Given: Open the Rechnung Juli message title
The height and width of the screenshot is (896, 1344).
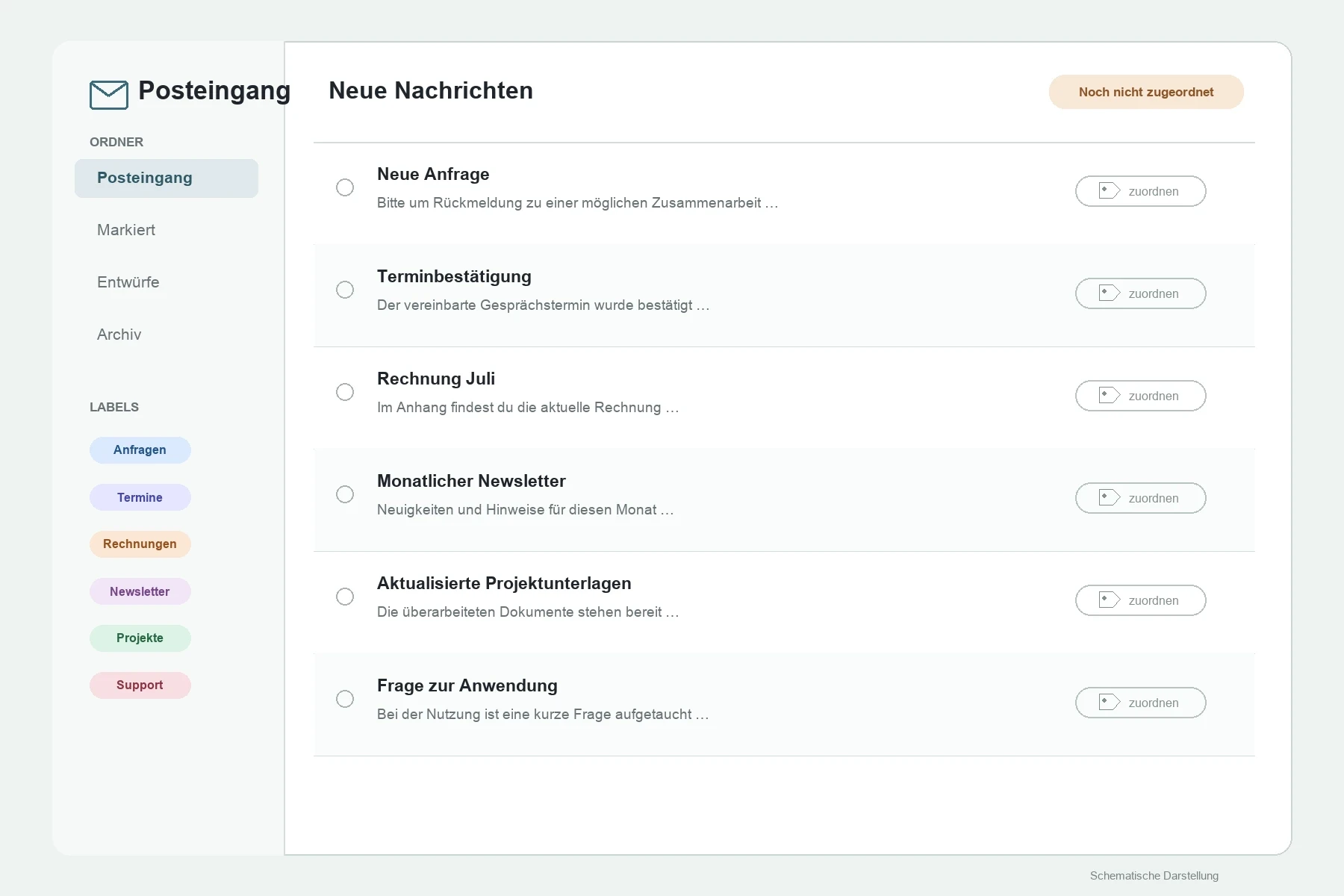Looking at the screenshot, I should [x=436, y=379].
